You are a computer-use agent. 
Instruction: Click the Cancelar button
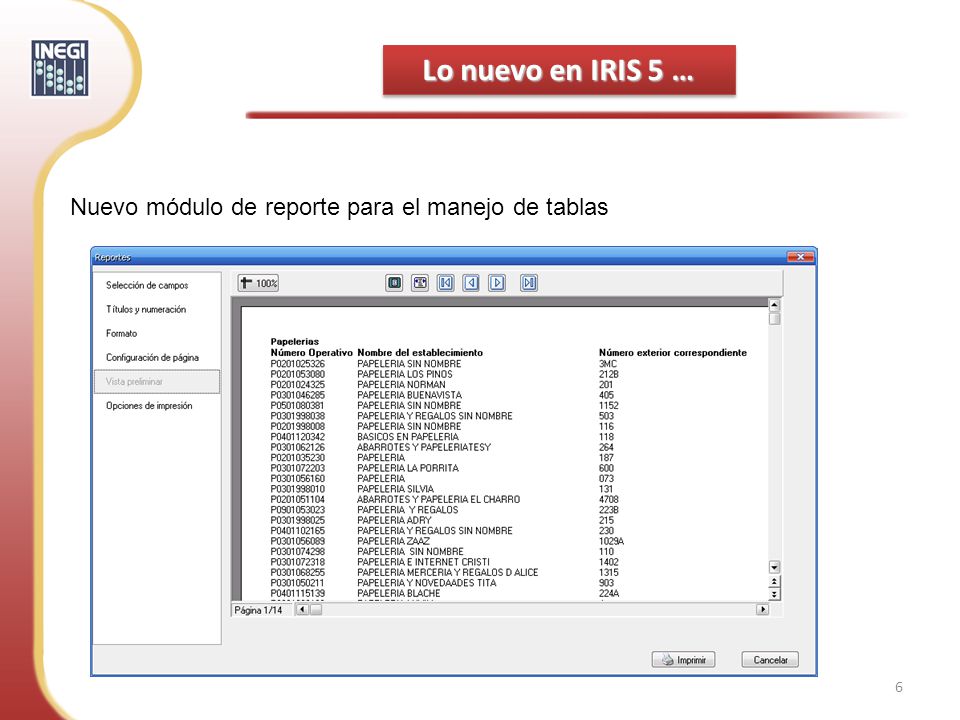click(x=770, y=660)
